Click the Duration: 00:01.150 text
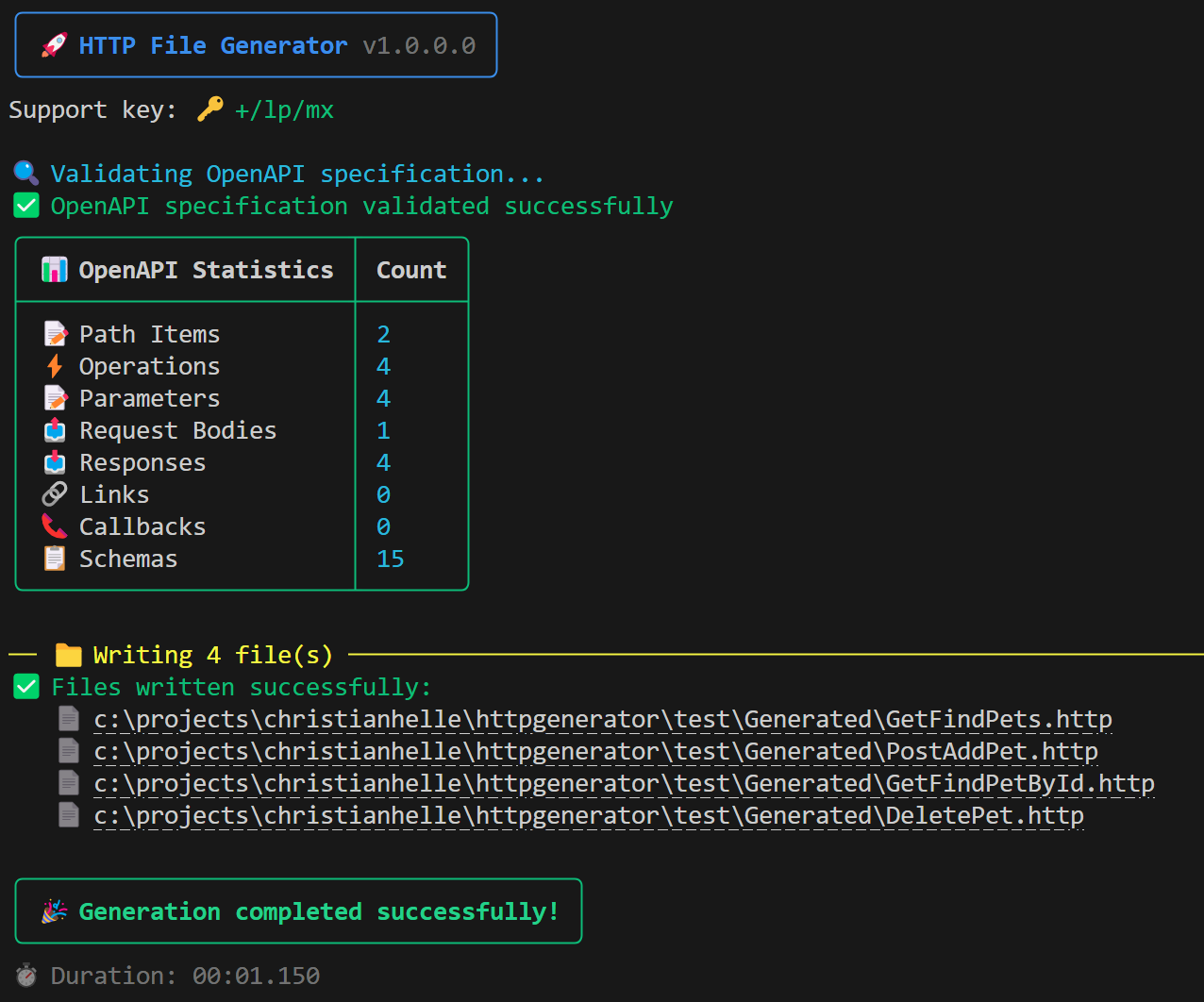Screen dimensions: 1204x1002 coord(185,976)
